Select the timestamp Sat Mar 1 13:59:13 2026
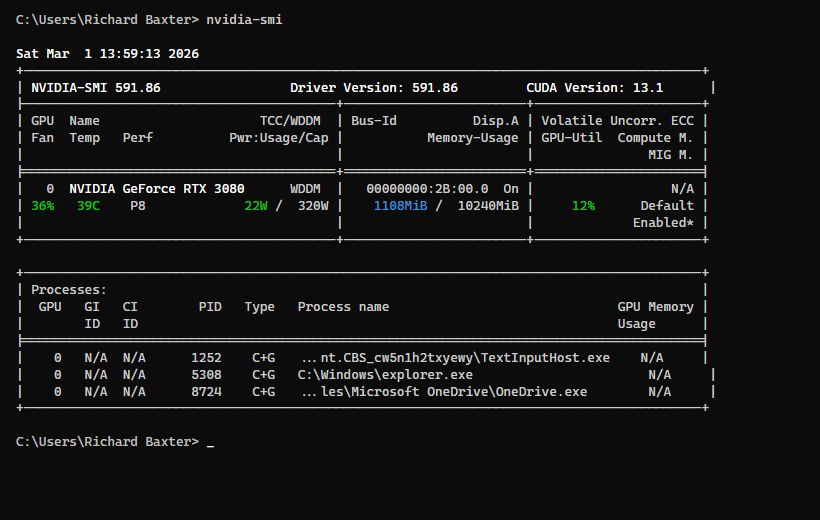The width and height of the screenshot is (820, 520). click(x=107, y=54)
